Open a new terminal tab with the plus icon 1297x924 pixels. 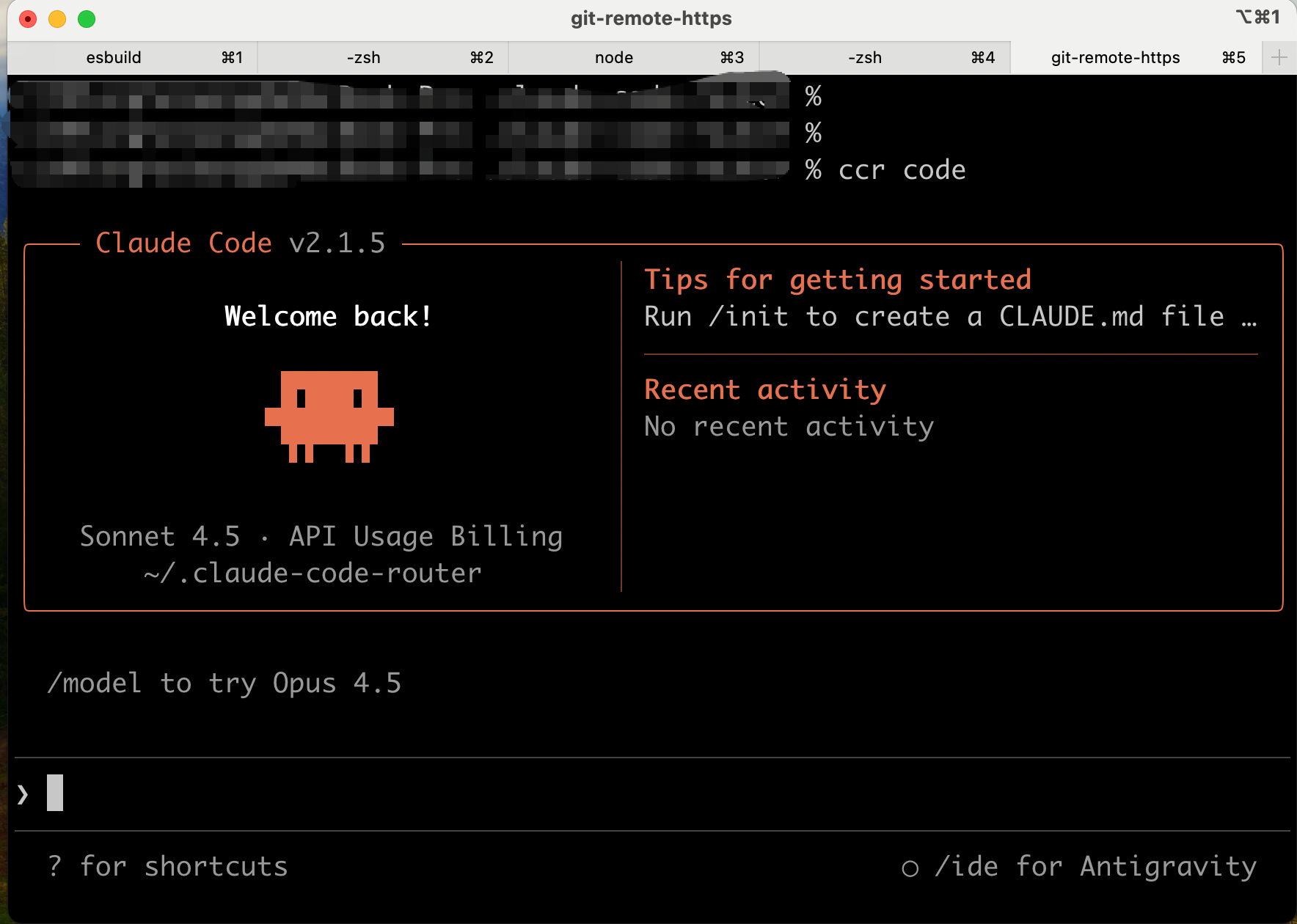coord(1278,57)
